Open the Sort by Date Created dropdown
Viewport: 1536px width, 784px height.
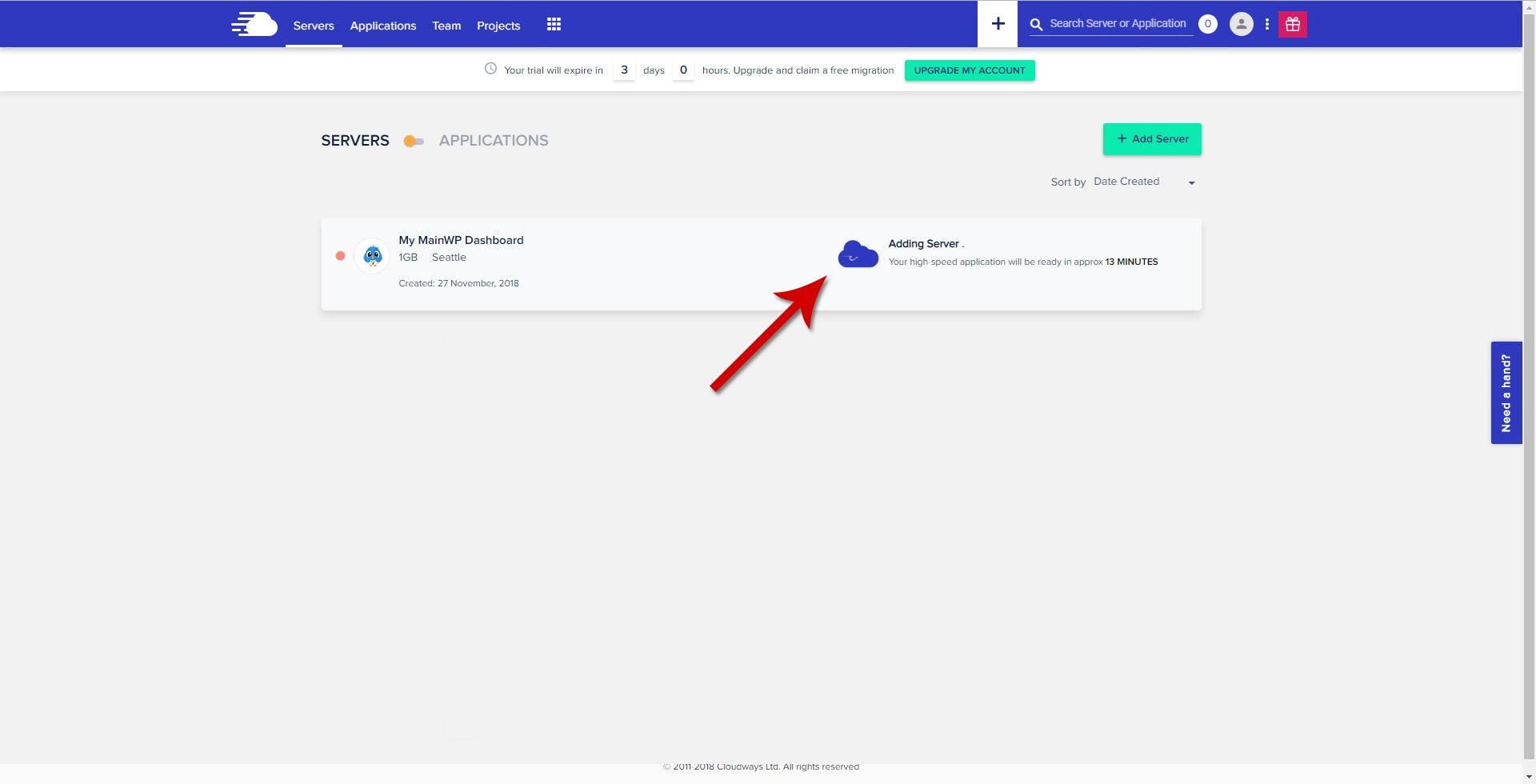tap(1142, 182)
